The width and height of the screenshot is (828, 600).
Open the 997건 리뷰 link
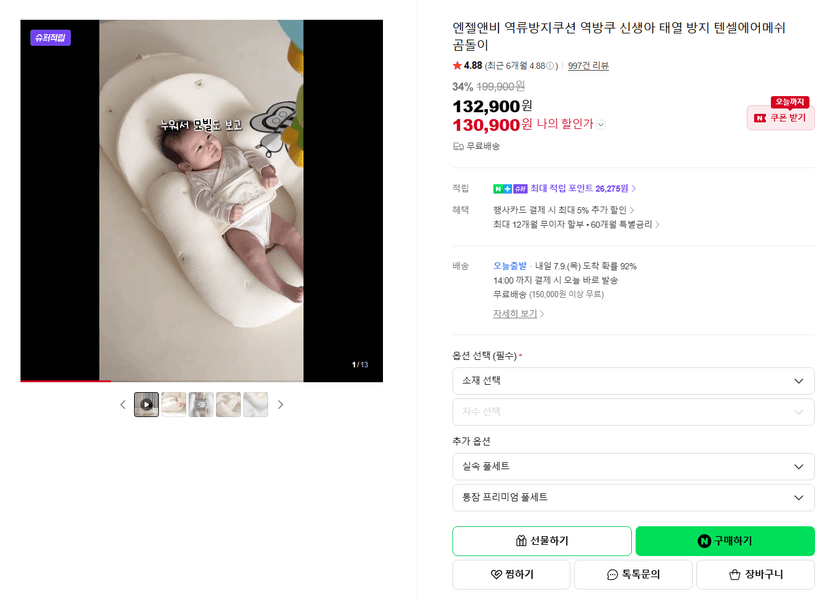click(588, 66)
